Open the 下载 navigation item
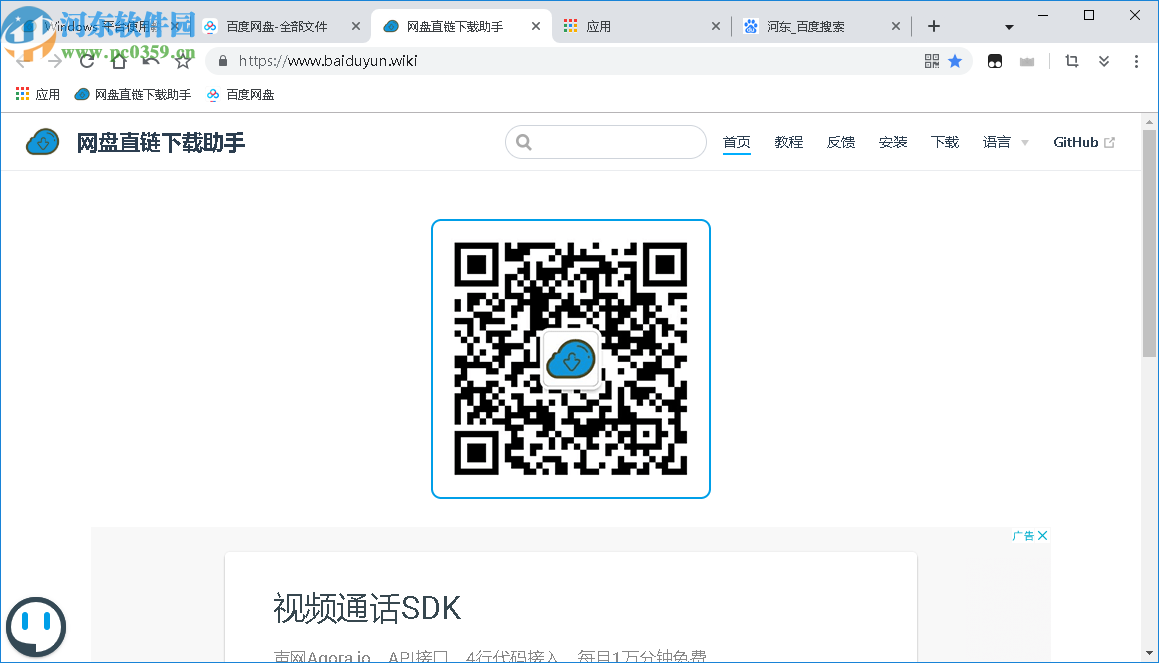Image resolution: width=1159 pixels, height=663 pixels. [x=945, y=142]
